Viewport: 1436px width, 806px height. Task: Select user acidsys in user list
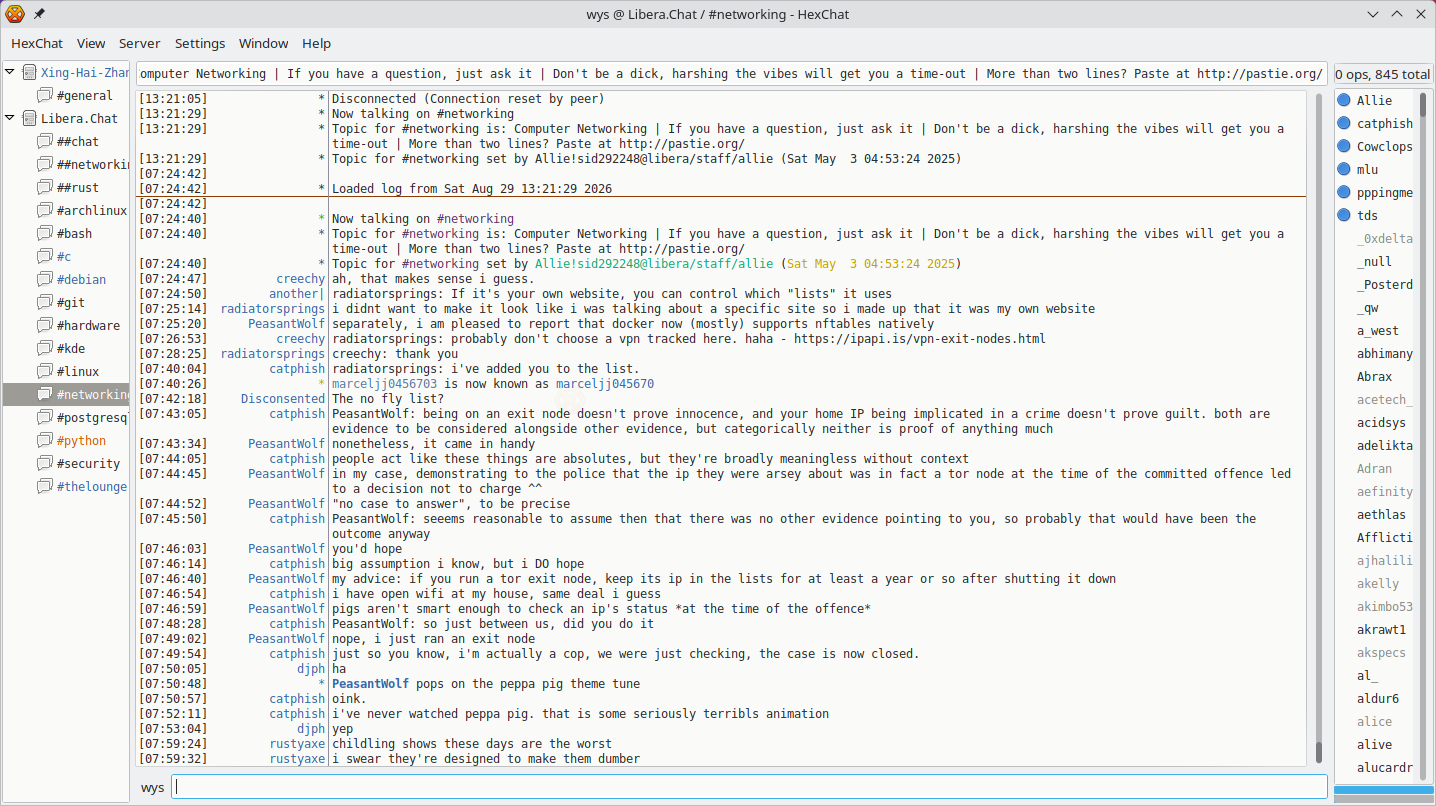coord(1382,422)
